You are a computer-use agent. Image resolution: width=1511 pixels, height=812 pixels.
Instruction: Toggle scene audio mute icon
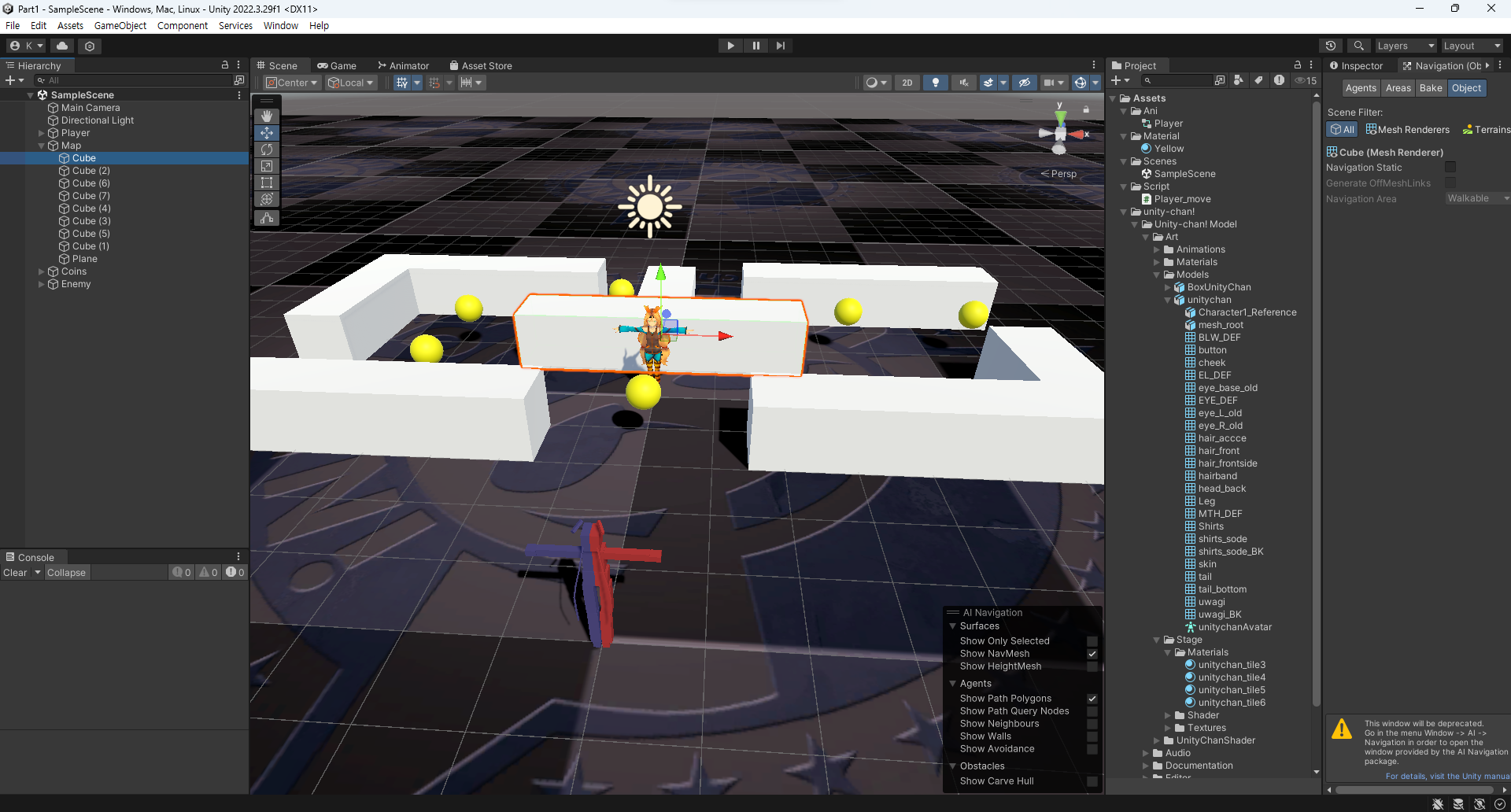tap(963, 83)
